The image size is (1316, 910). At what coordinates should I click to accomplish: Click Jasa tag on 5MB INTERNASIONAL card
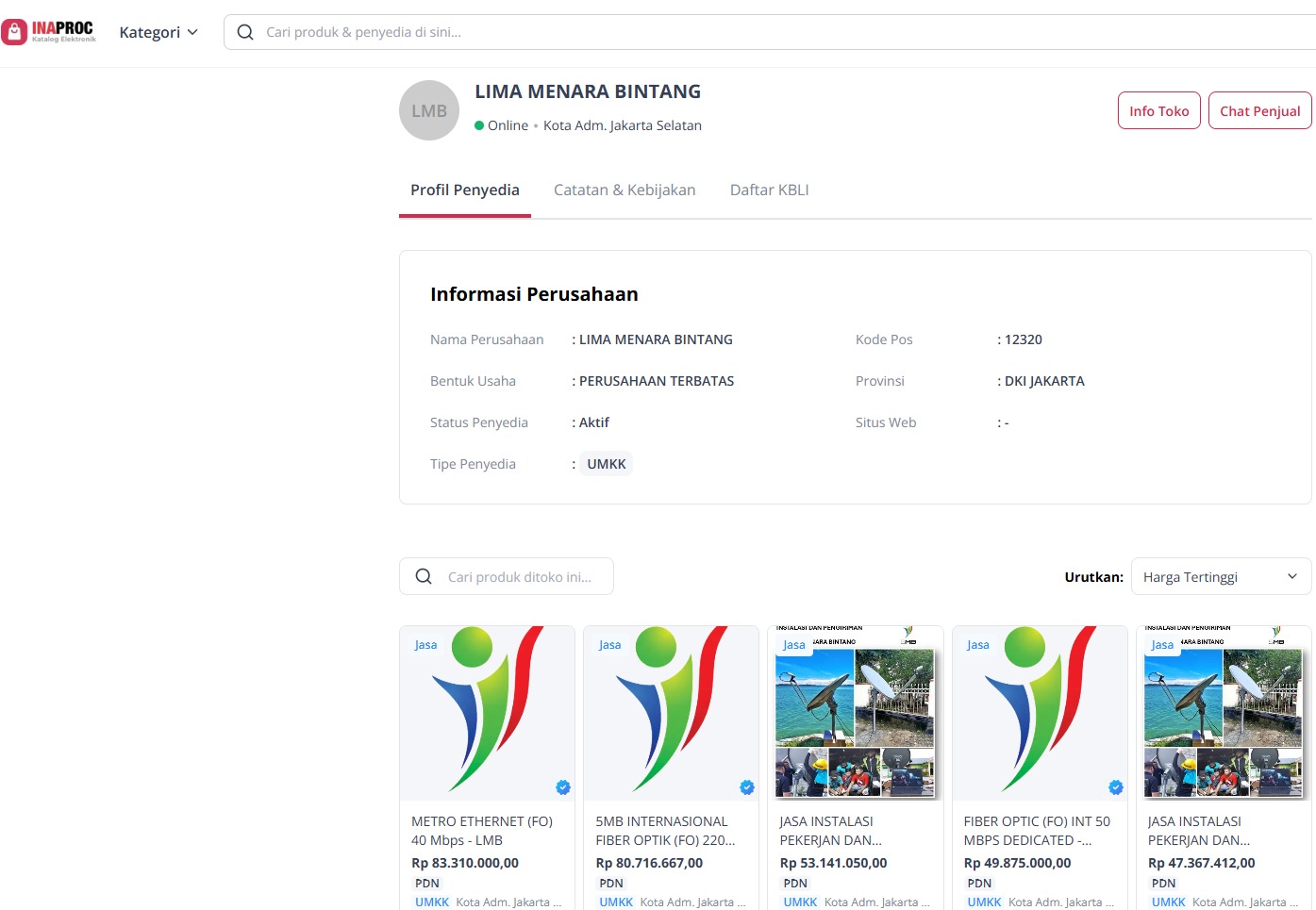pyautogui.click(x=609, y=645)
